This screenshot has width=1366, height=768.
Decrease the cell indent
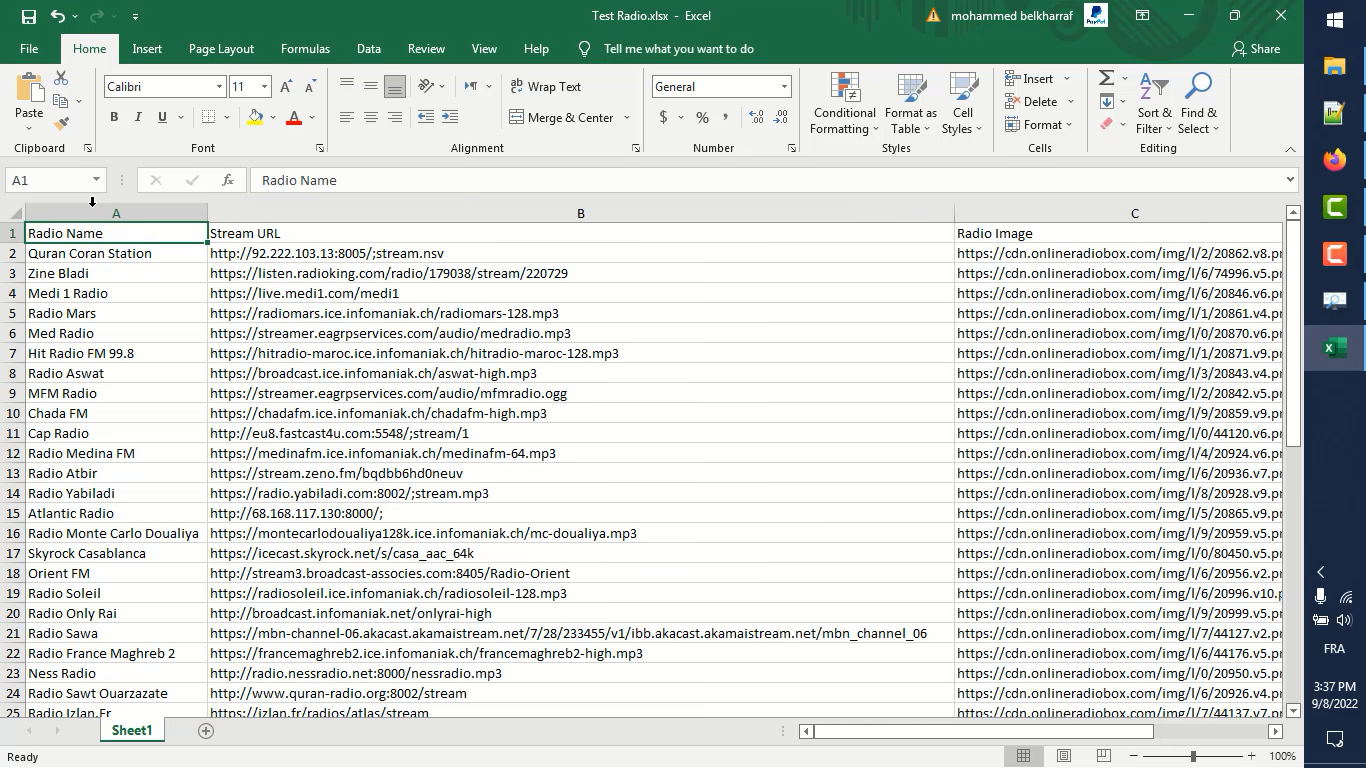(425, 117)
